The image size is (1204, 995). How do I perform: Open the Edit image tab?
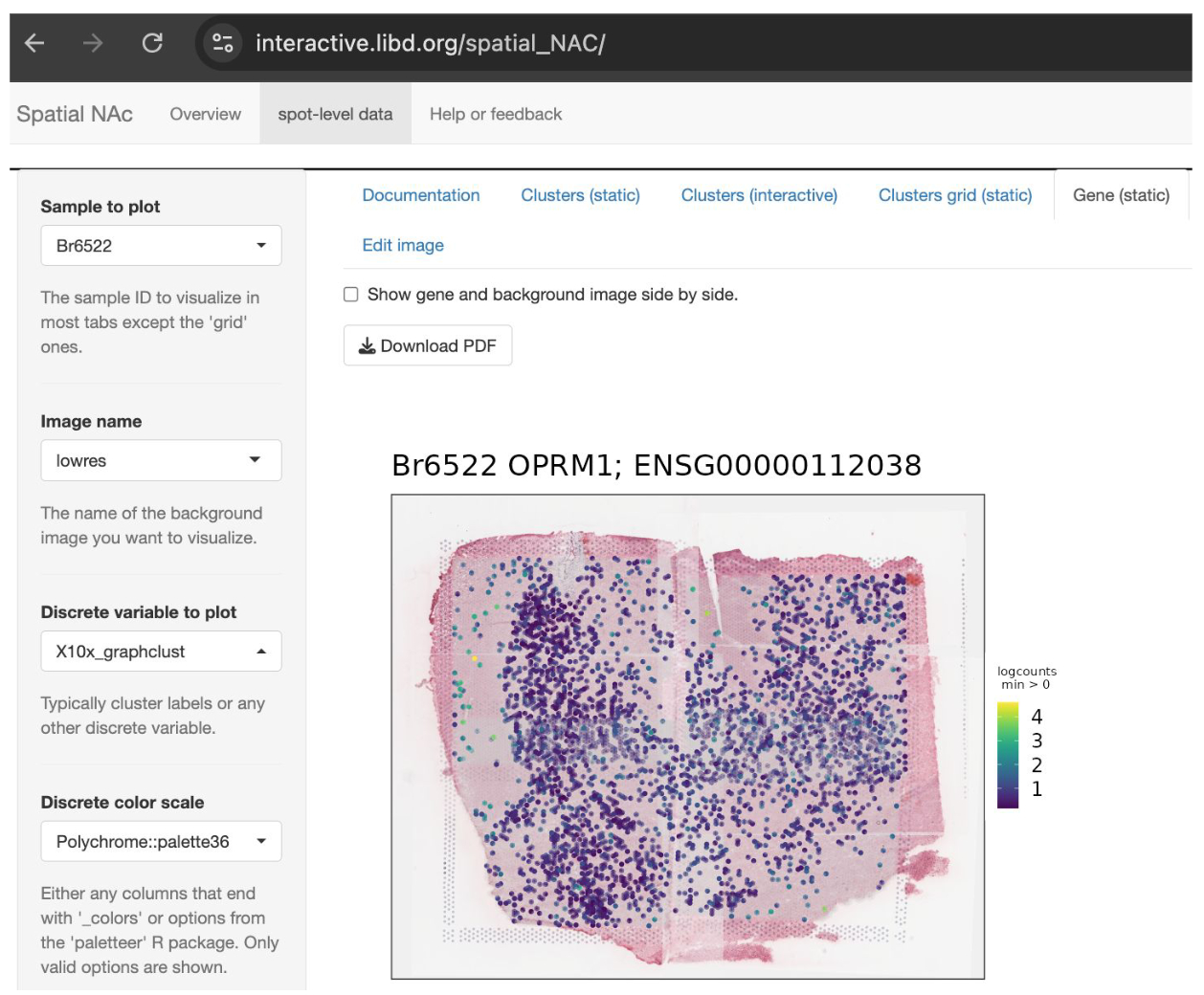pos(403,245)
